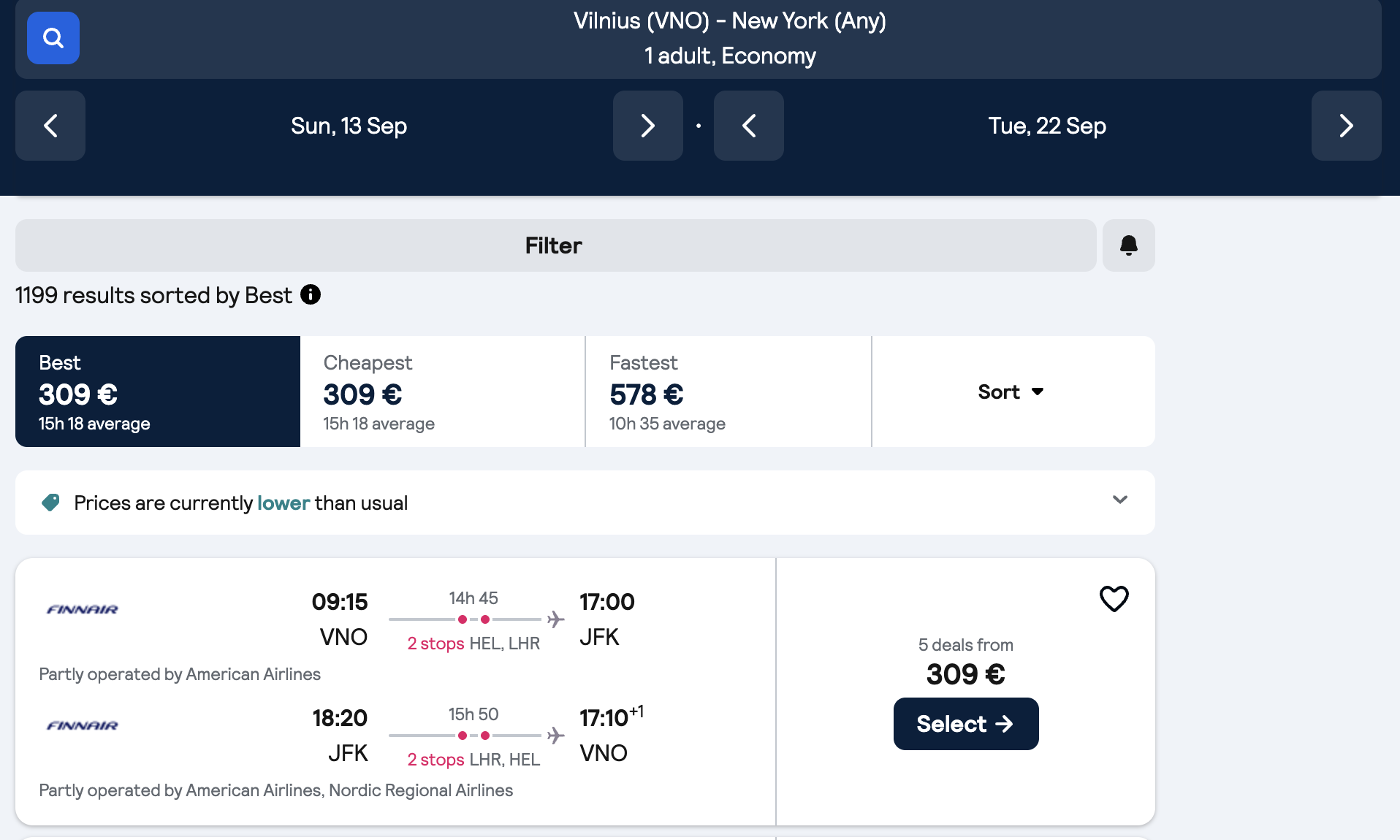
Task: Click the outbound 2 stops label
Action: click(x=435, y=644)
